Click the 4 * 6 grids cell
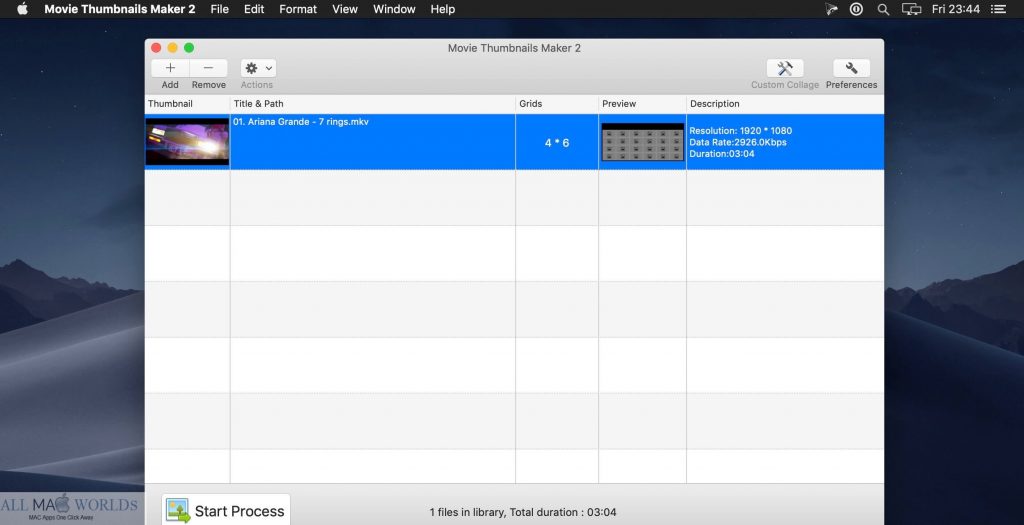Image resolution: width=1024 pixels, height=525 pixels. point(557,142)
